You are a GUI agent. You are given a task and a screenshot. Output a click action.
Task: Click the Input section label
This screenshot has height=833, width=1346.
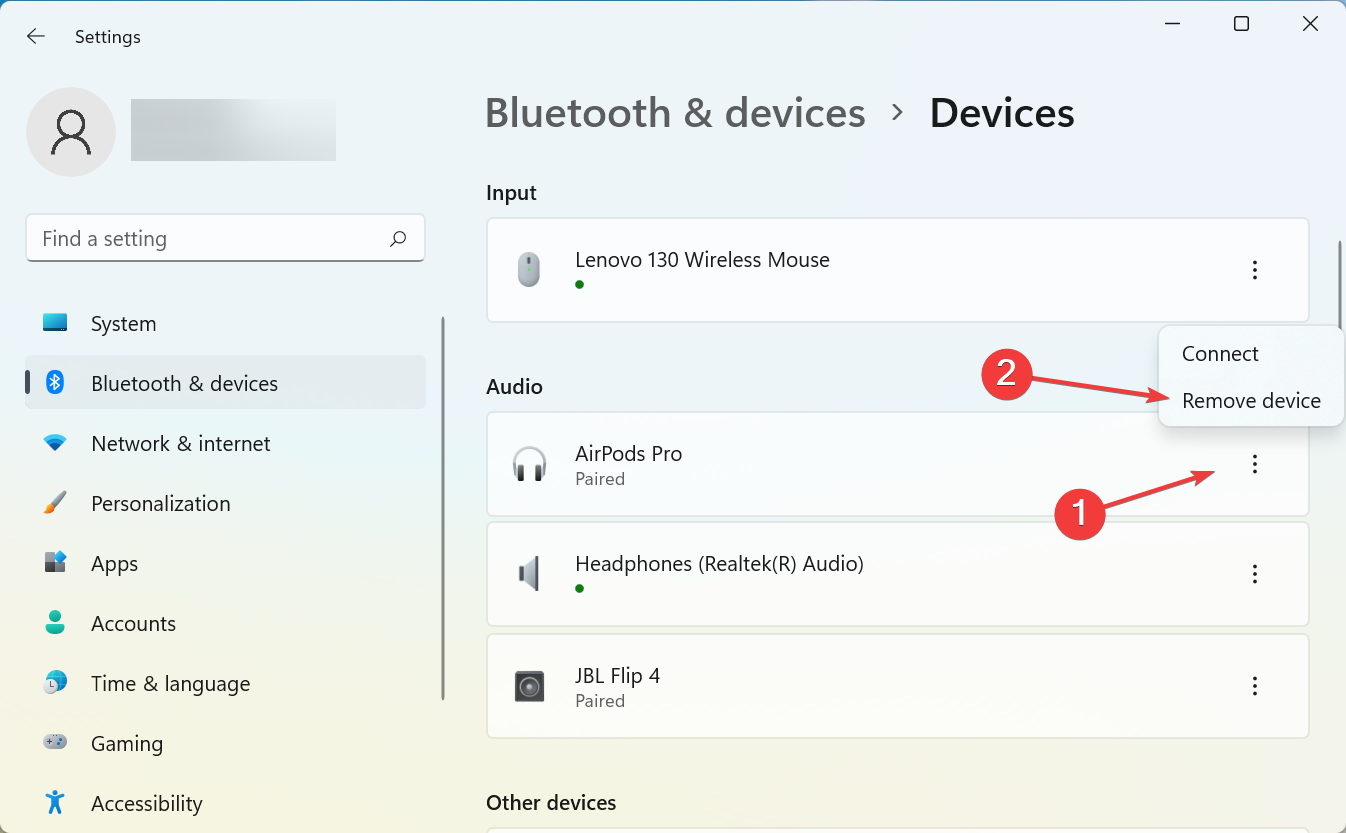click(511, 193)
